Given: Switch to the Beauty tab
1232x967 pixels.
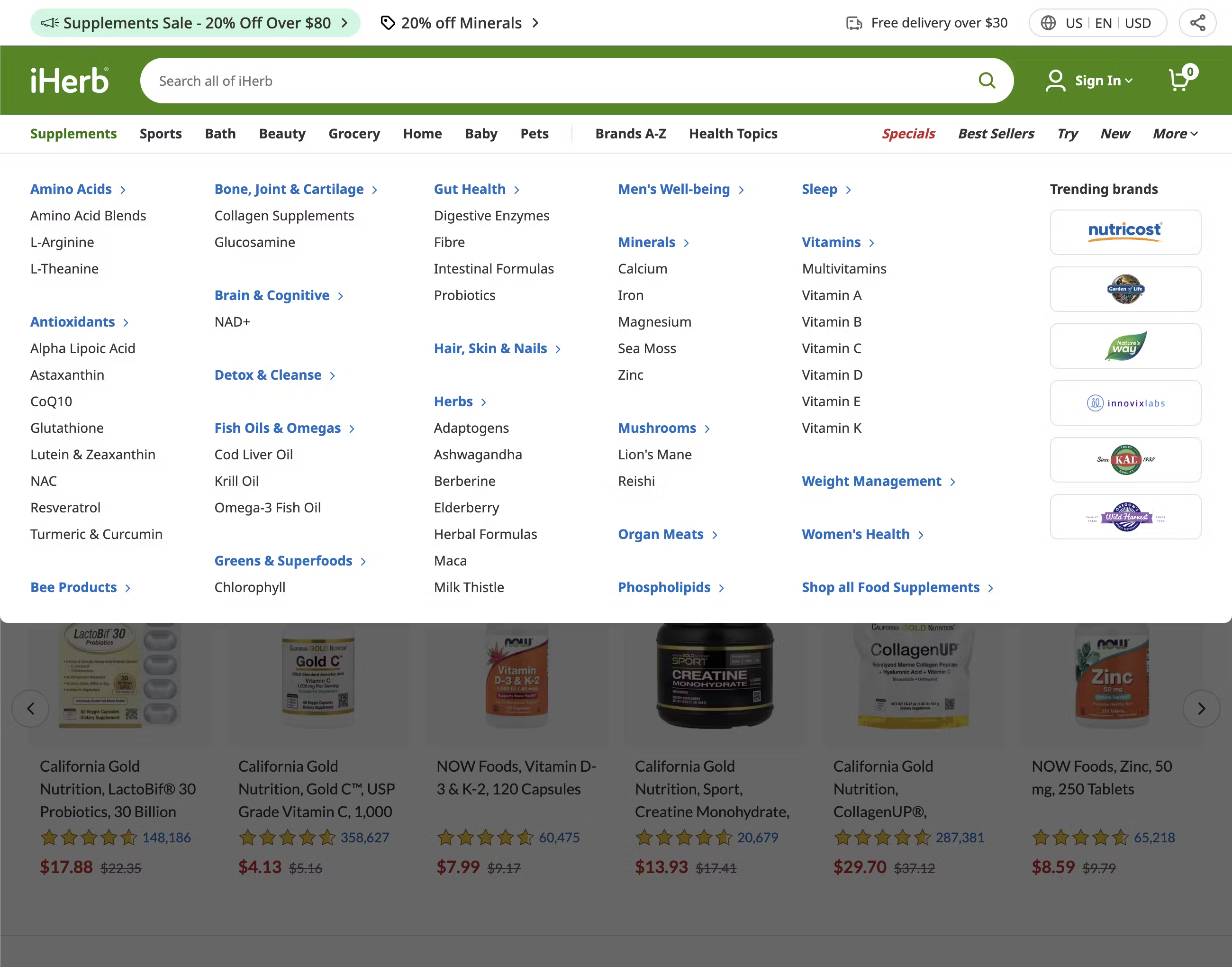Looking at the screenshot, I should (282, 134).
